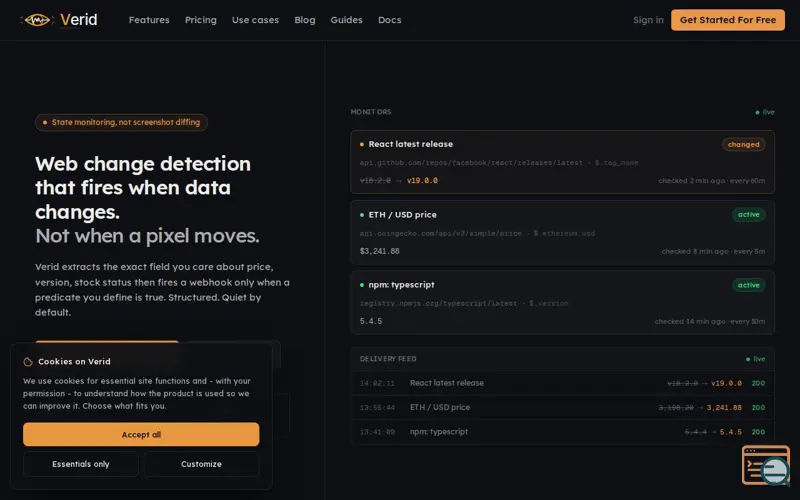Click the 13:55:44 delivery feed timestamp
Viewport: 800px width, 500px height.
pos(377,408)
